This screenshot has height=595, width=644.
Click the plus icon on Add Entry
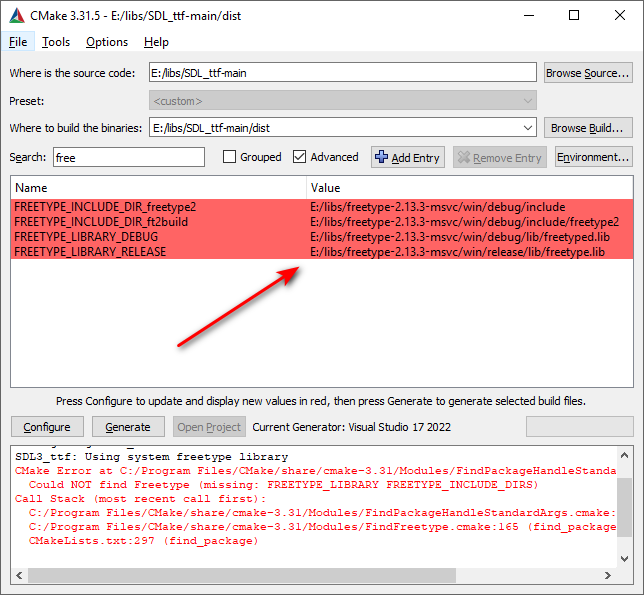381,157
